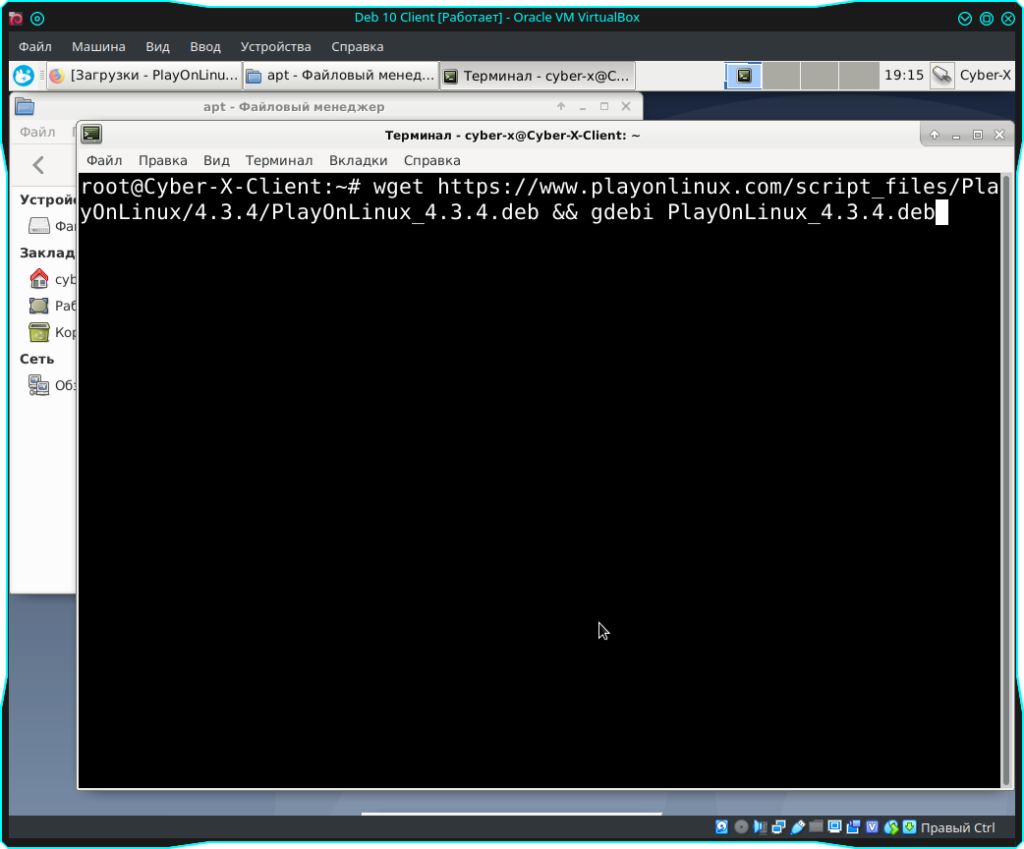Open the Файл menu in the terminal

[x=104, y=161]
